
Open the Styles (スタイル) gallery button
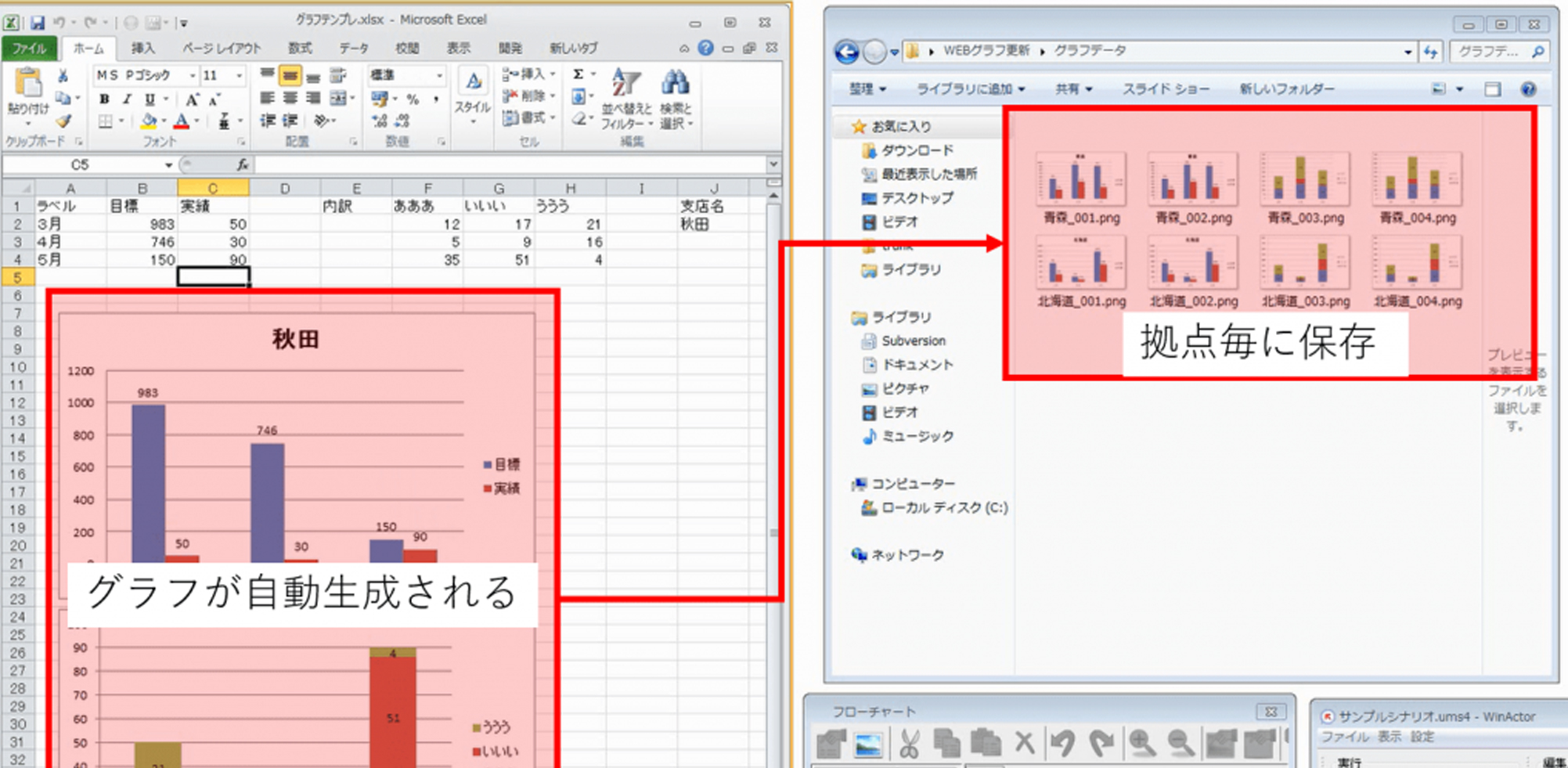coord(473,97)
